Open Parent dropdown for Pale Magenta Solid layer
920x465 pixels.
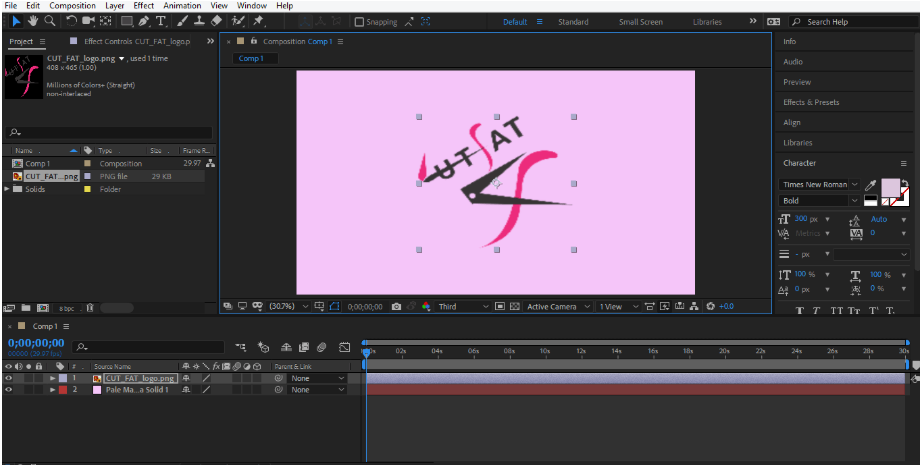click(x=317, y=389)
